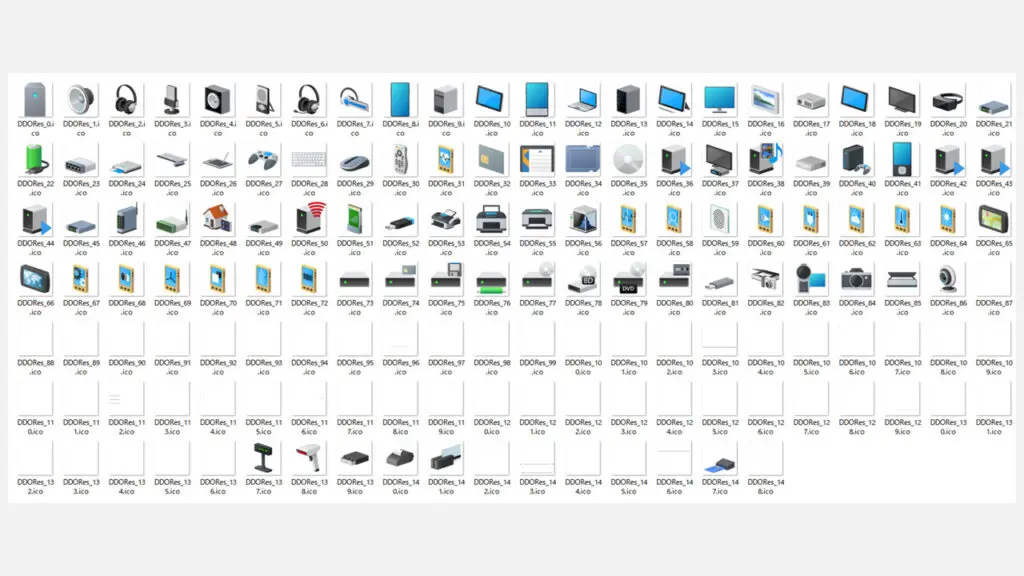The height and width of the screenshot is (576, 1024).
Task: Select the DDORes_0 computer tower icon
Action: (x=35, y=100)
